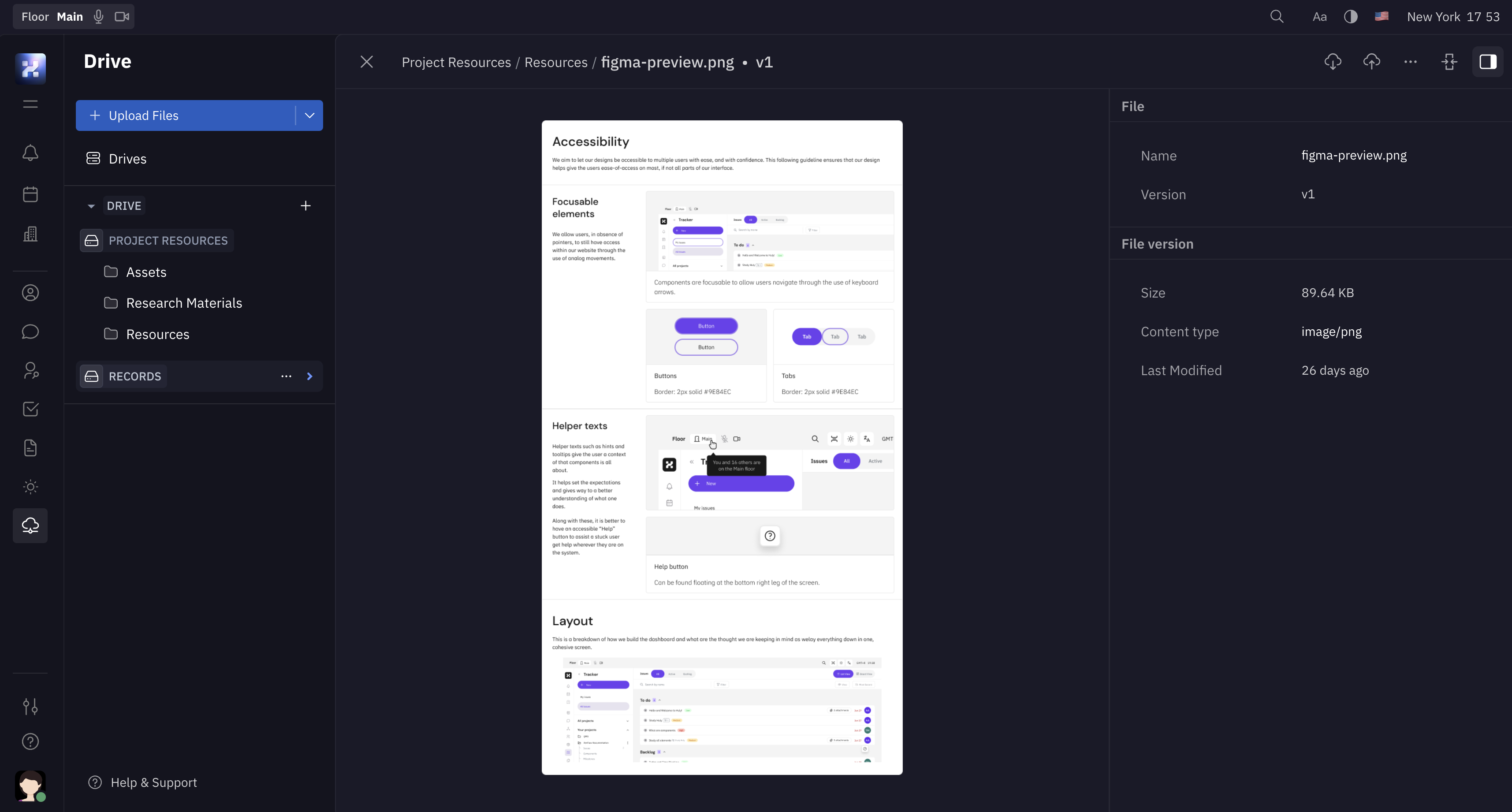The height and width of the screenshot is (812, 1512).
Task: Open the Drive cloud icon in sidebar
Action: [x=30, y=525]
